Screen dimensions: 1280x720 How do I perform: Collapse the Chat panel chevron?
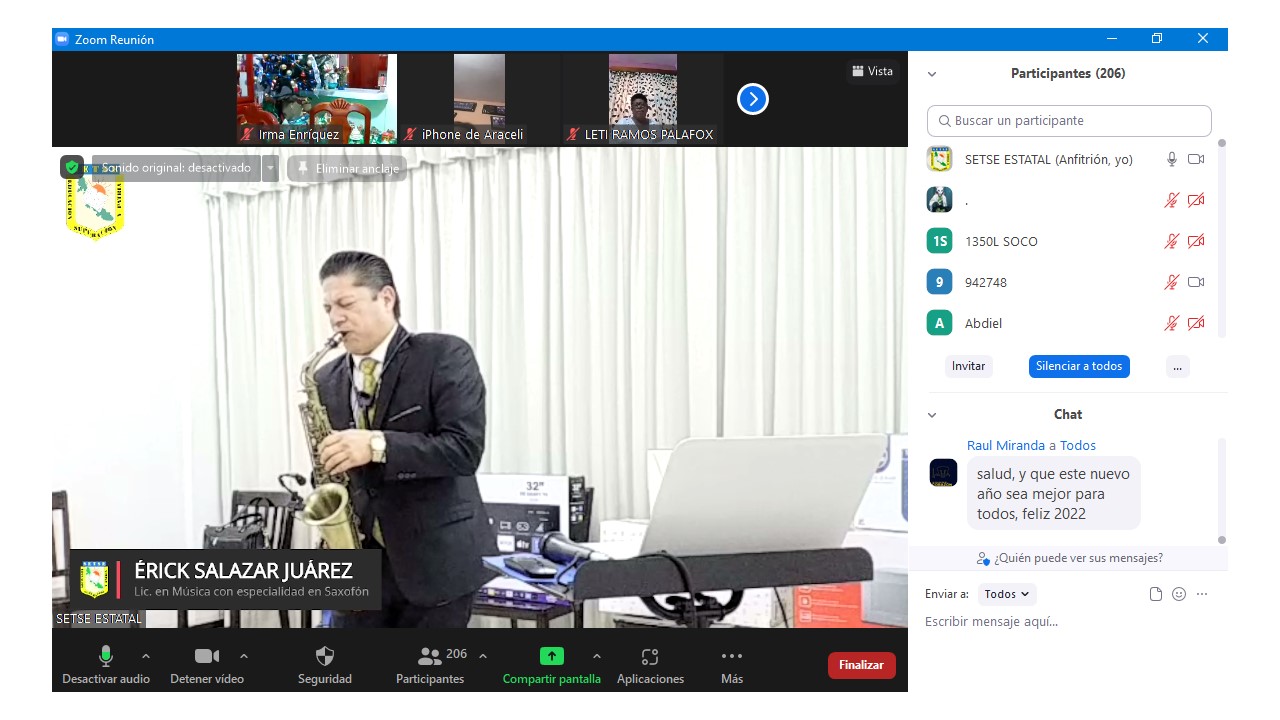point(932,415)
